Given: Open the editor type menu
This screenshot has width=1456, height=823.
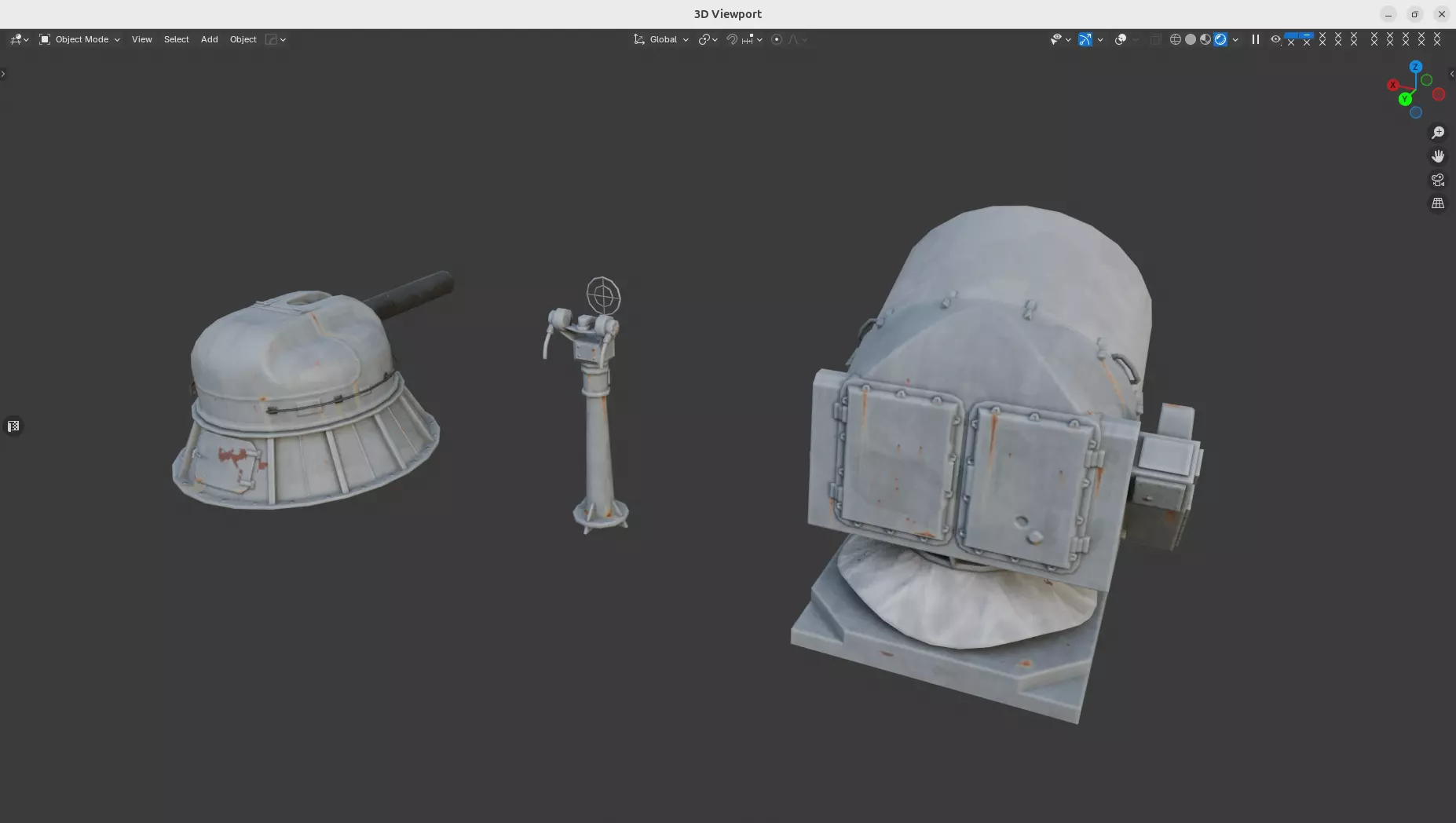Looking at the screenshot, I should [19, 39].
